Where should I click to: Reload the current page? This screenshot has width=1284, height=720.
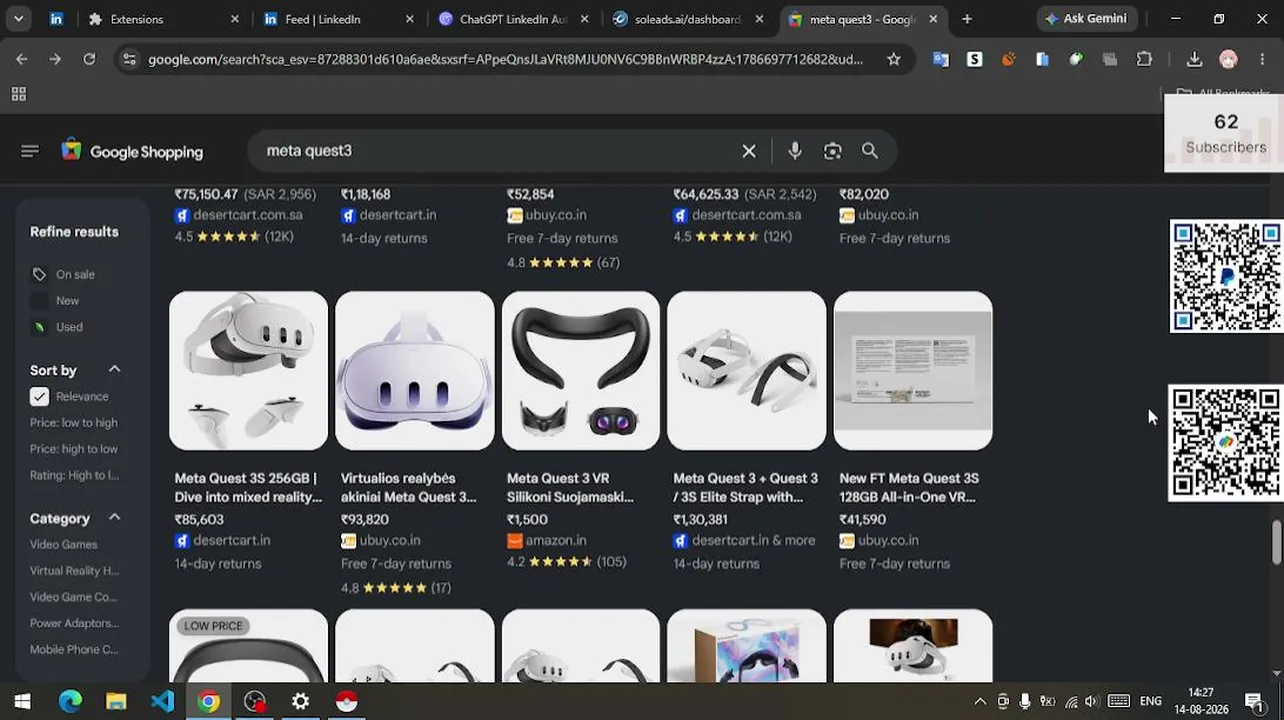coord(89,59)
